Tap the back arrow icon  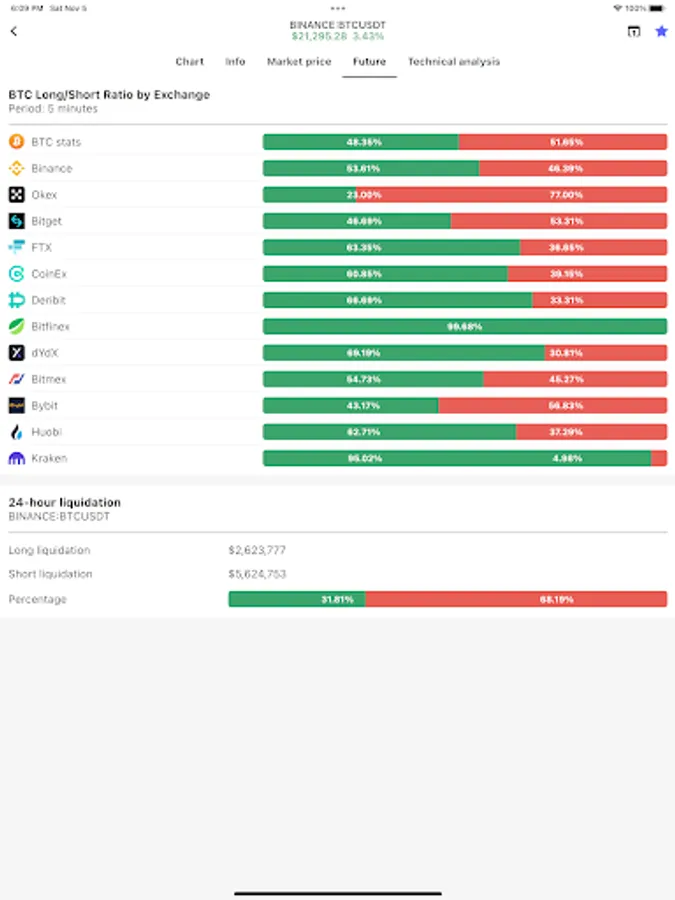coord(14,31)
